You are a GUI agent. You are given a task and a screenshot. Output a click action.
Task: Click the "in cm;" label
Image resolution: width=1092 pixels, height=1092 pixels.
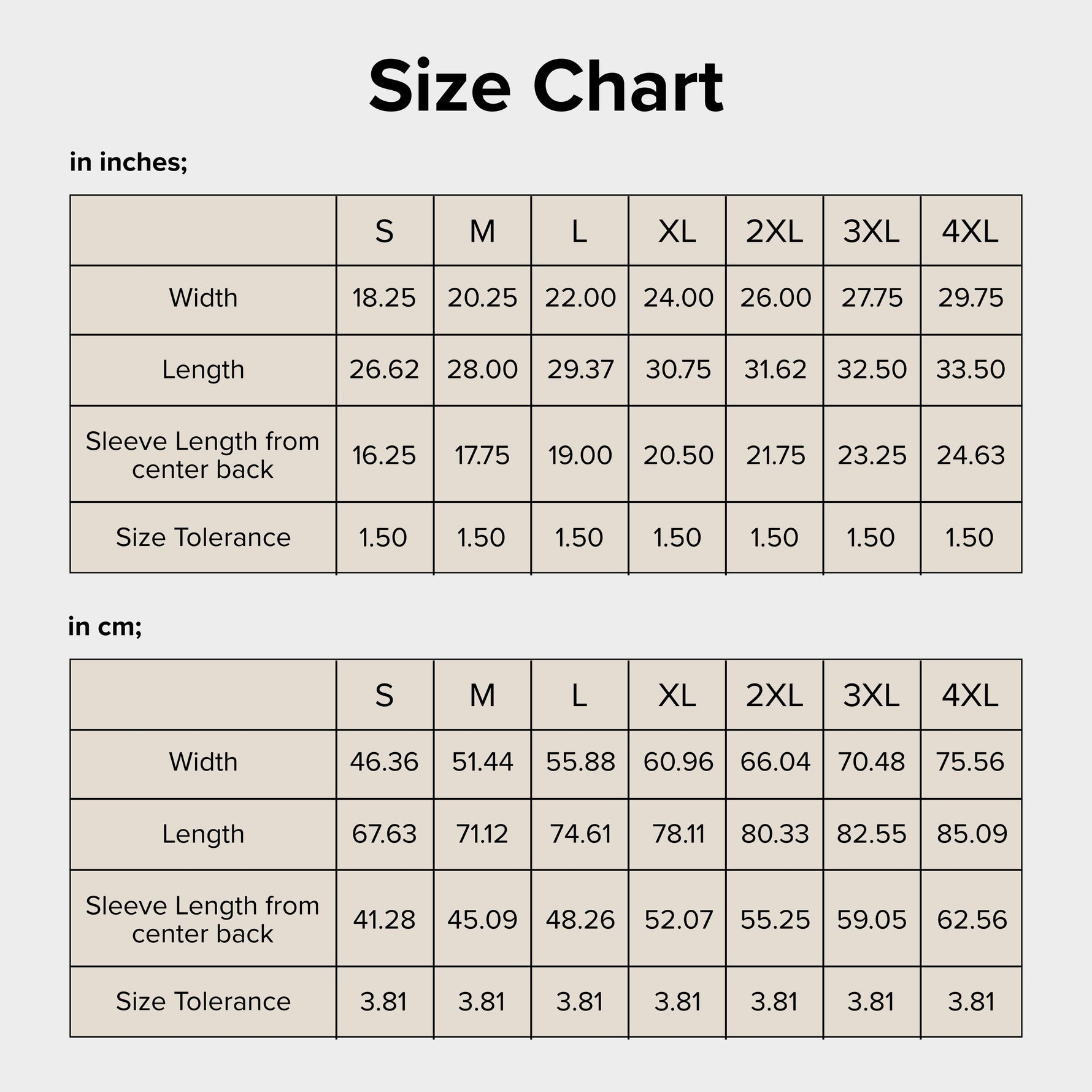[106, 626]
